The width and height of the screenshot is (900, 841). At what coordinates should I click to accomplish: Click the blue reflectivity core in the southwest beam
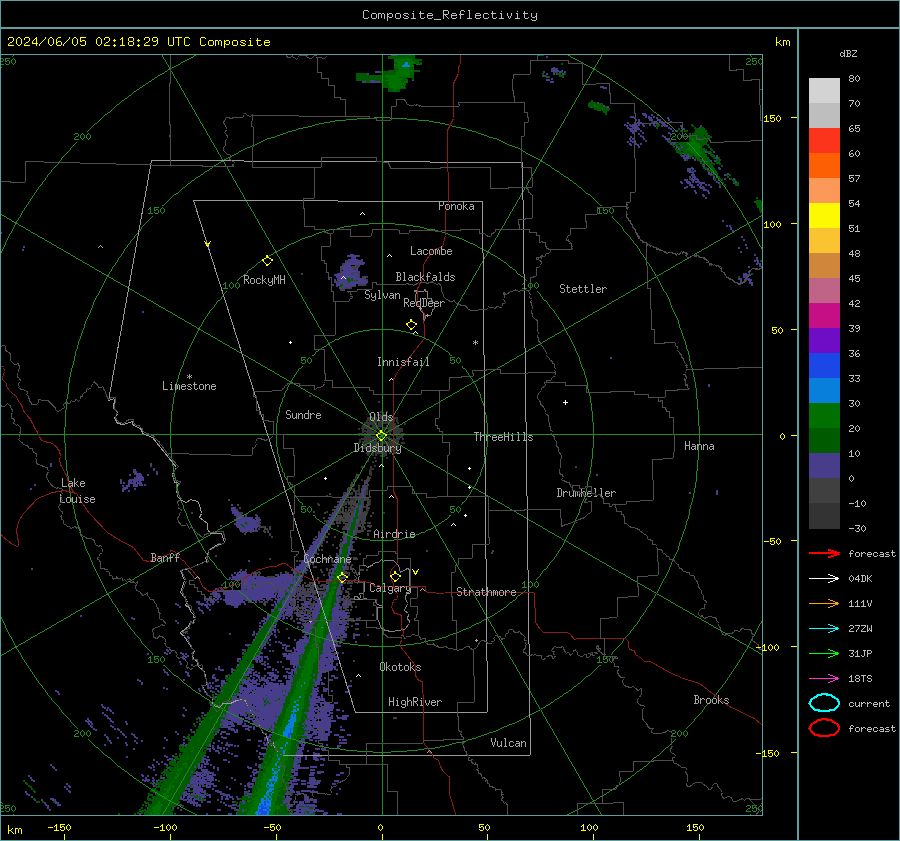click(x=287, y=728)
